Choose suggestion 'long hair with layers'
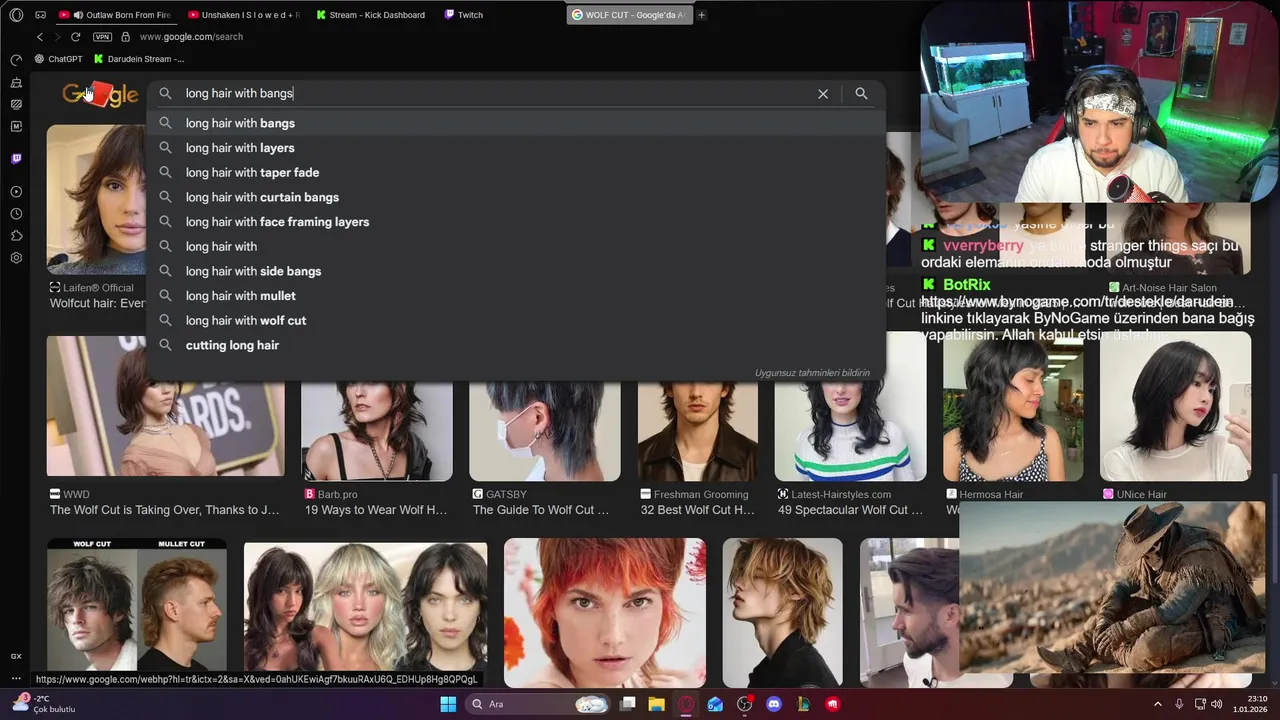Image resolution: width=1280 pixels, height=720 pixels. (x=516, y=148)
